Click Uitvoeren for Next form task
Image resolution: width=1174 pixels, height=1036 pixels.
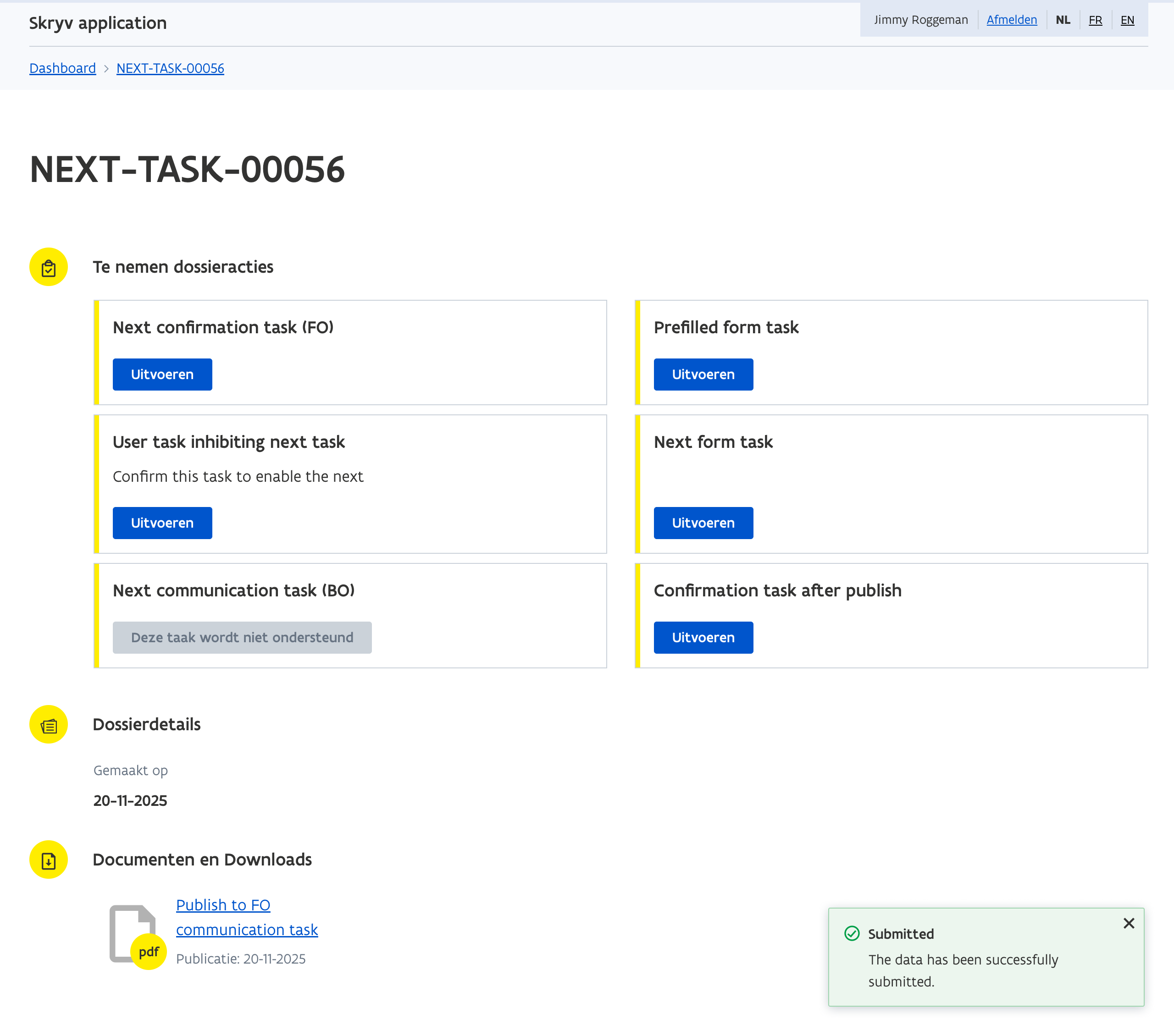click(x=703, y=523)
